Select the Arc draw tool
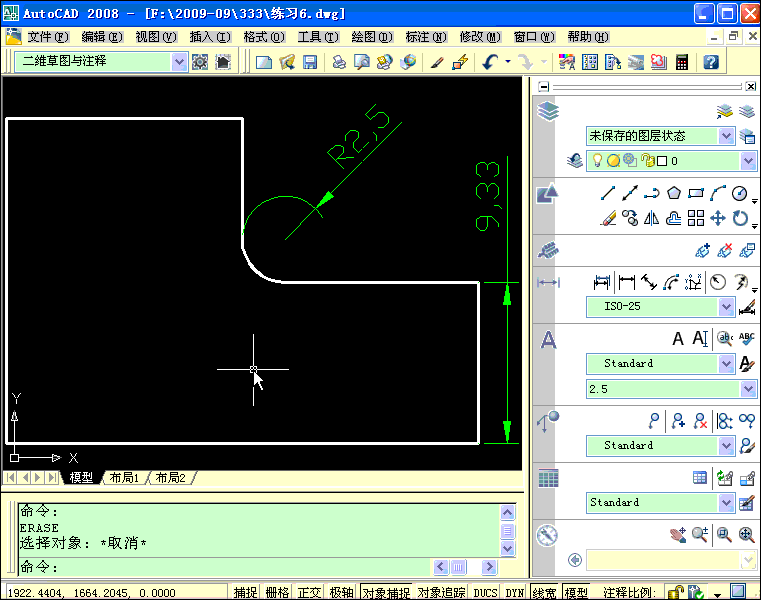Viewport: 761px width, 600px height. (717, 193)
